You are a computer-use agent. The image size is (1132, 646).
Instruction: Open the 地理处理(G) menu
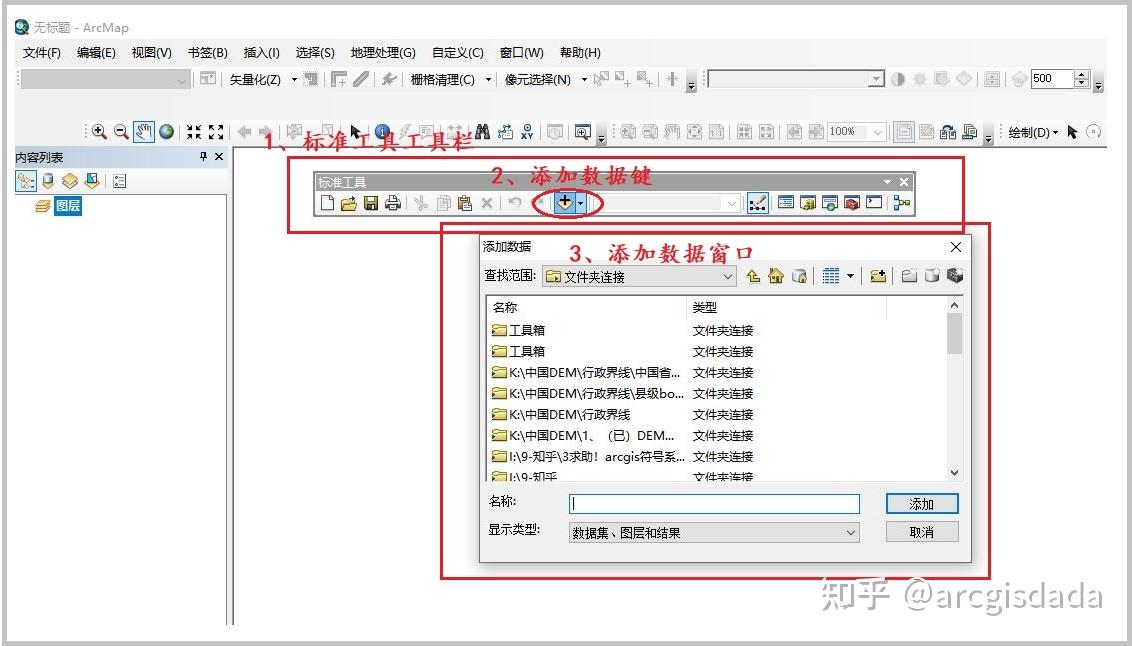pyautogui.click(x=383, y=53)
